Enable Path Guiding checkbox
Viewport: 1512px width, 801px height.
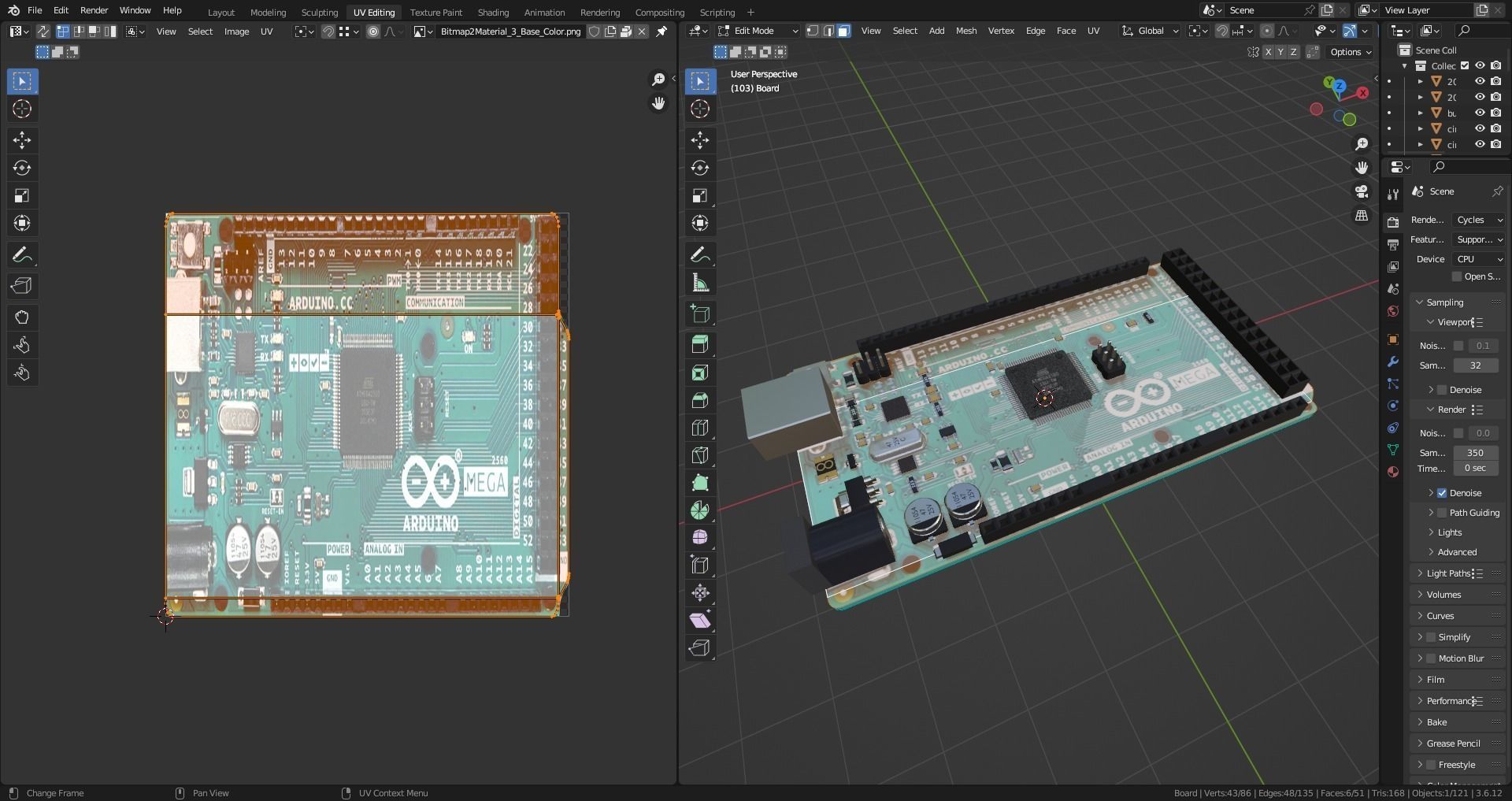coord(1443,513)
